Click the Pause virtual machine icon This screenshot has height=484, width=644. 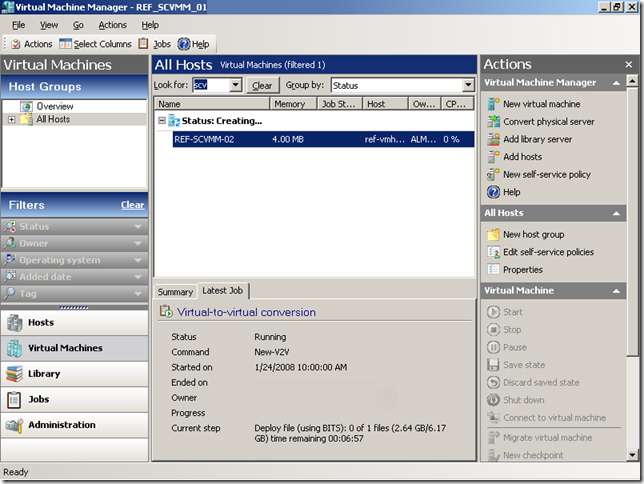[493, 347]
